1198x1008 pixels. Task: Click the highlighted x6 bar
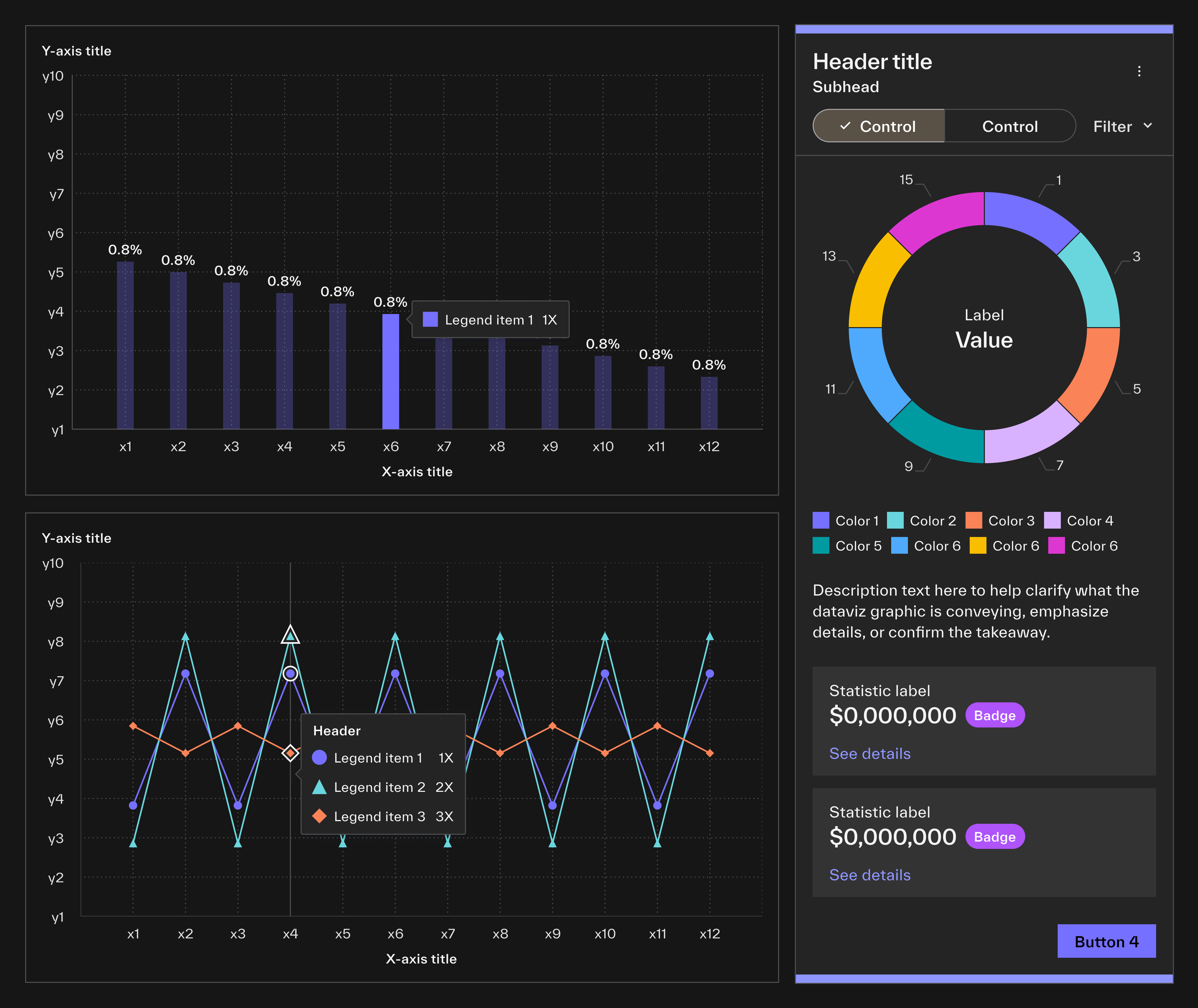391,371
